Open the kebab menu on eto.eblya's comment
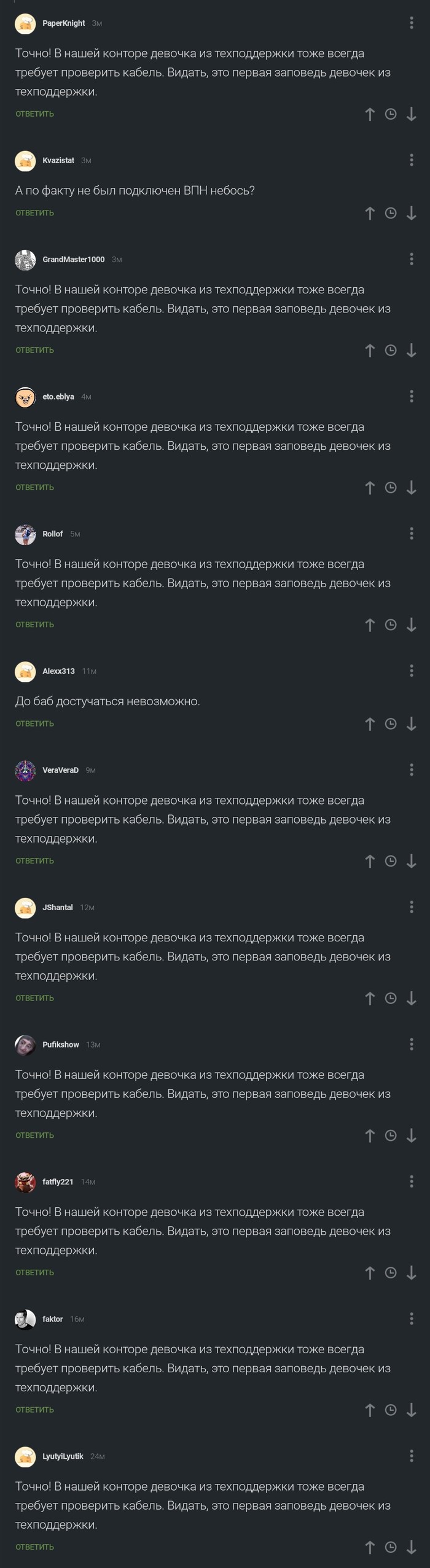Screen dimensions: 430x1568 pos(410,396)
